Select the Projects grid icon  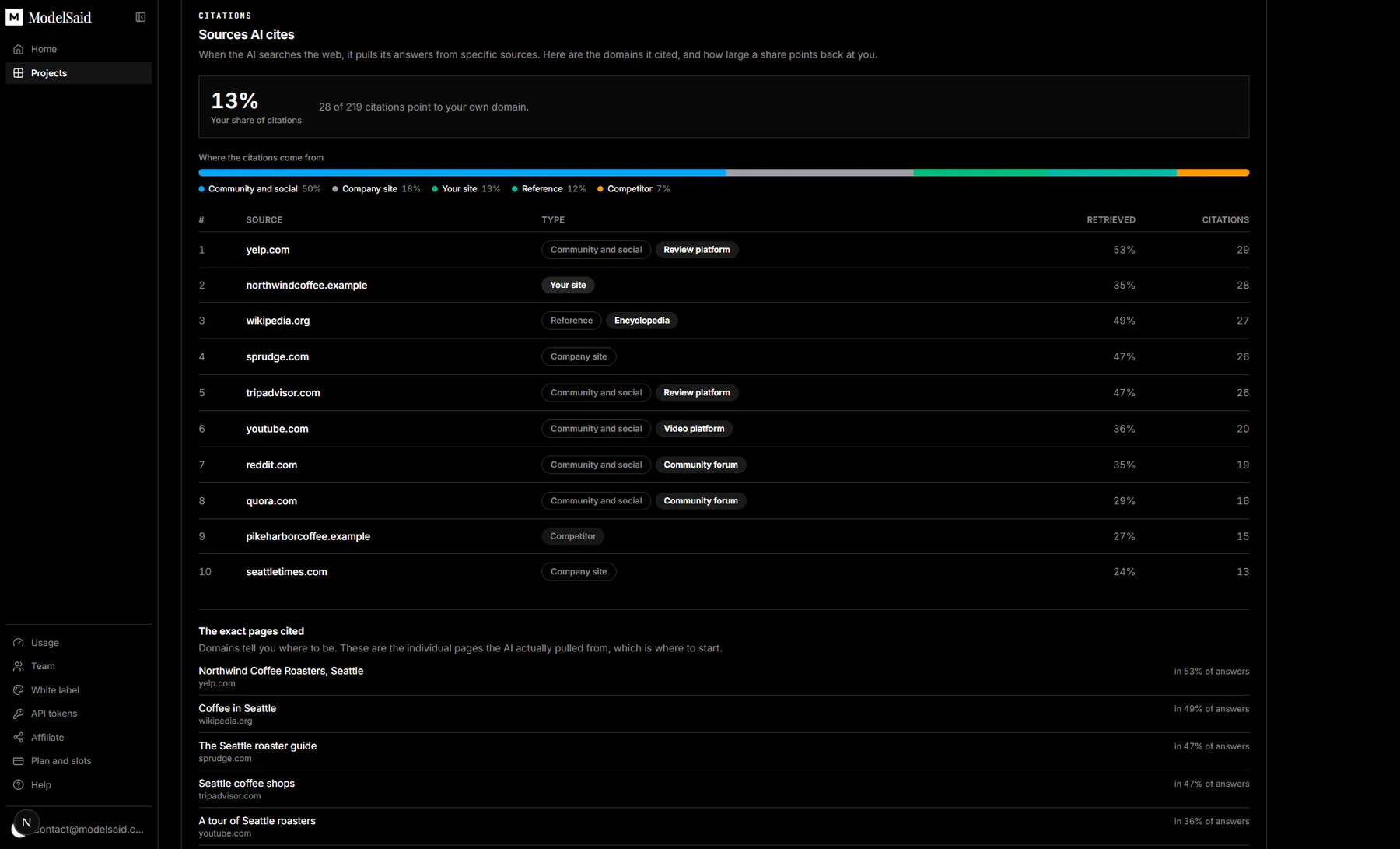[19, 73]
